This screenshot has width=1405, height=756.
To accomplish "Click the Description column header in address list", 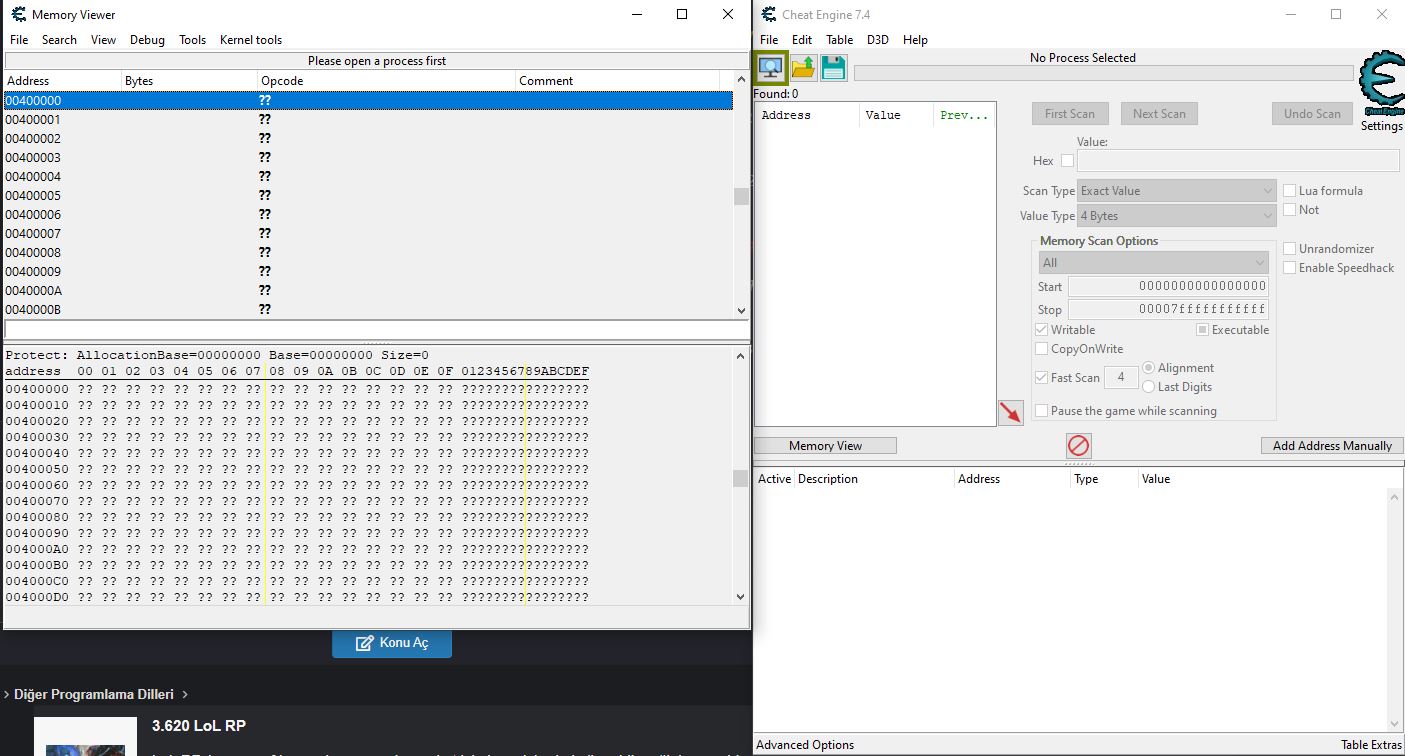I will coord(874,479).
